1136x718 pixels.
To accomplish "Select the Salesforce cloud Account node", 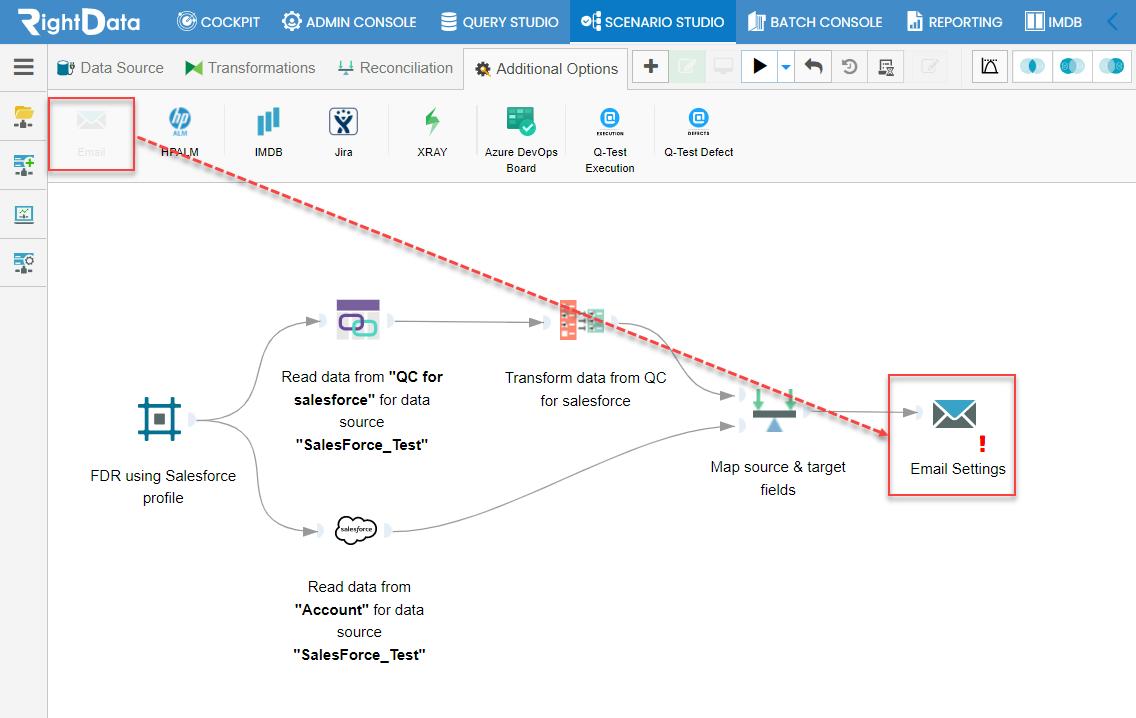I will tap(356, 530).
